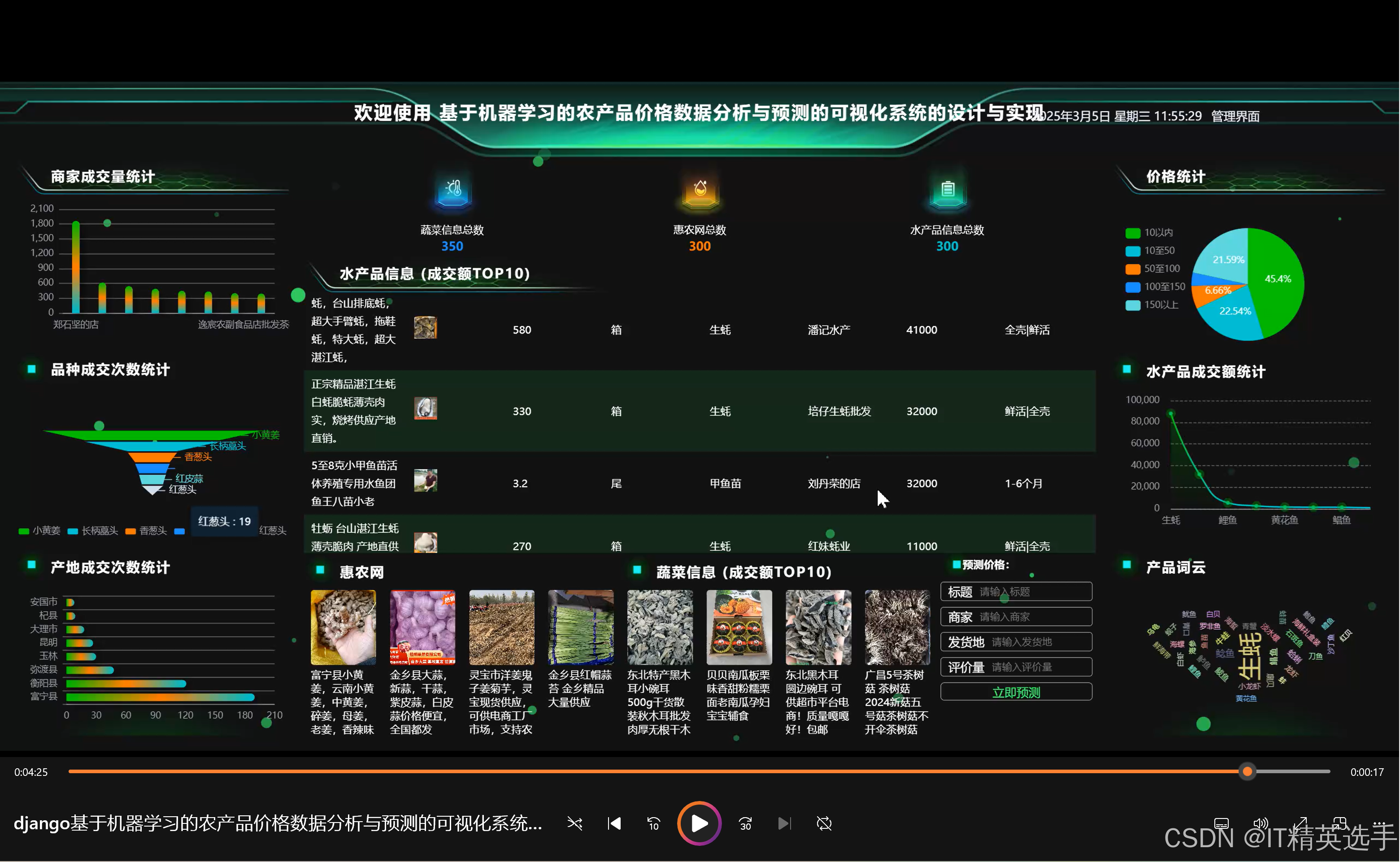Image resolution: width=1400 pixels, height=862 pixels.
Task: Click the 刘丹荣的店 merchant cell
Action: (834, 483)
